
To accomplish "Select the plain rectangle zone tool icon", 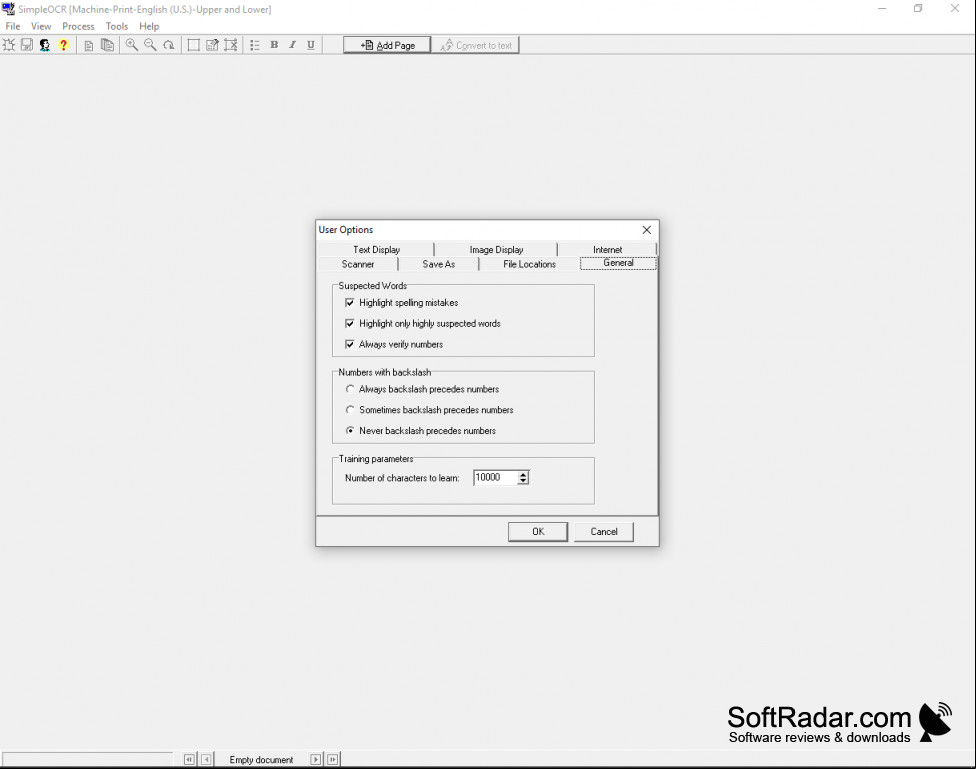I will (194, 45).
